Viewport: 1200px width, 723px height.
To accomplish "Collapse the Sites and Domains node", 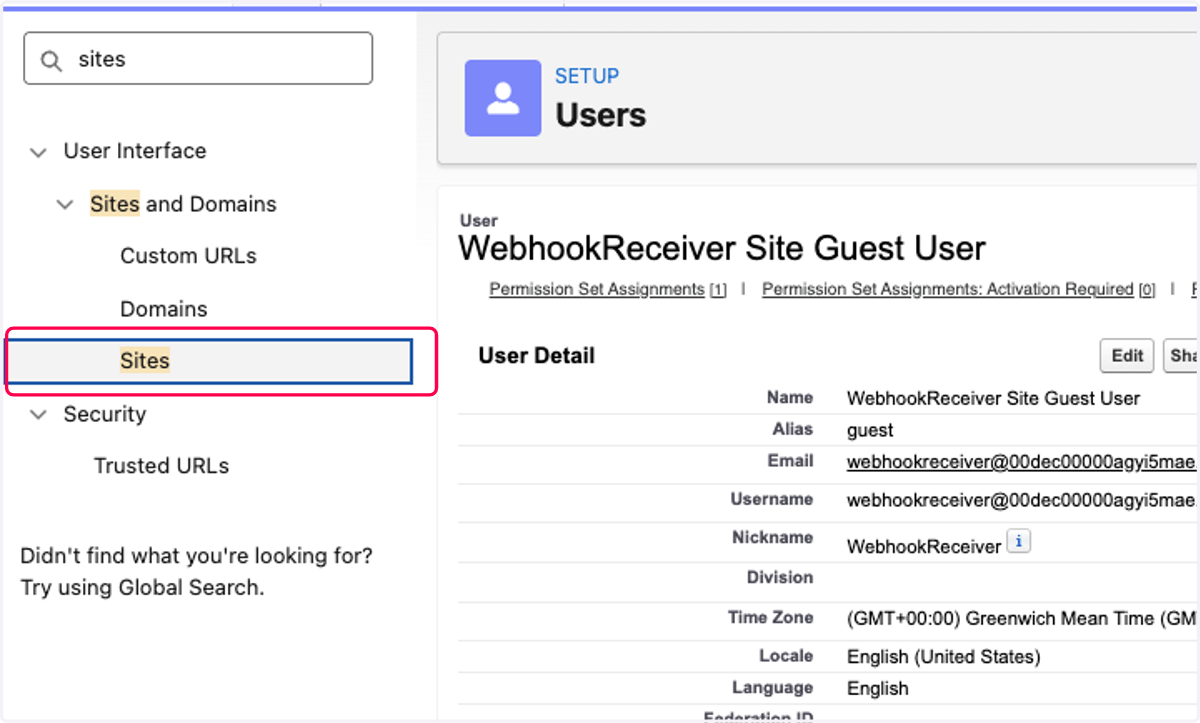I will [x=65, y=205].
